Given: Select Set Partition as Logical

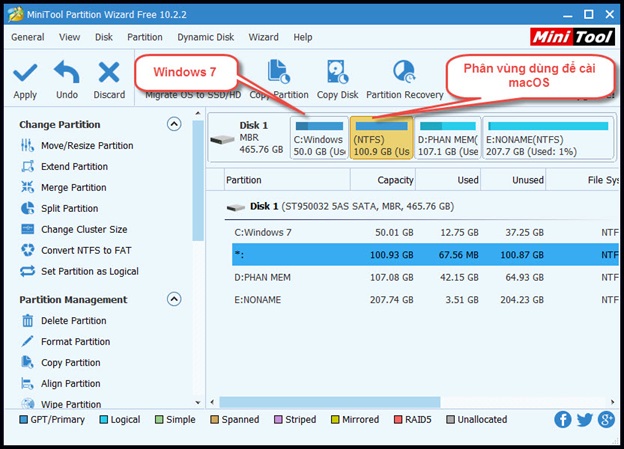Looking at the screenshot, I should point(90,271).
